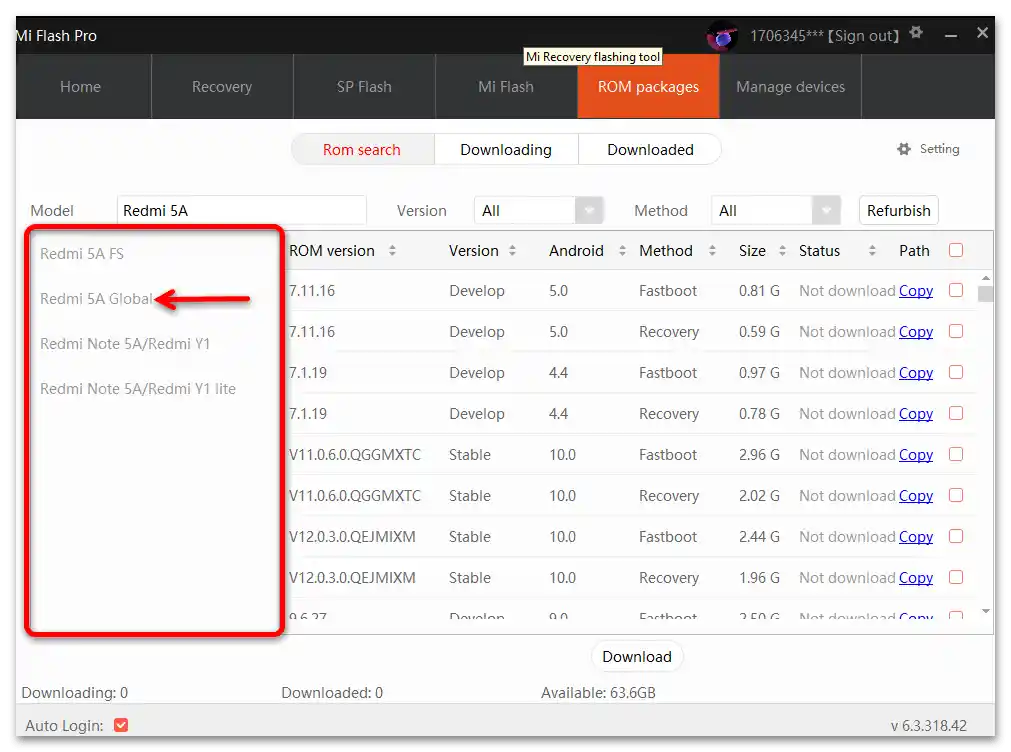Choose Redmi Note 5A/Redmi Y1 lite suggestion
The height and width of the screenshot is (752, 1011).
click(x=138, y=389)
